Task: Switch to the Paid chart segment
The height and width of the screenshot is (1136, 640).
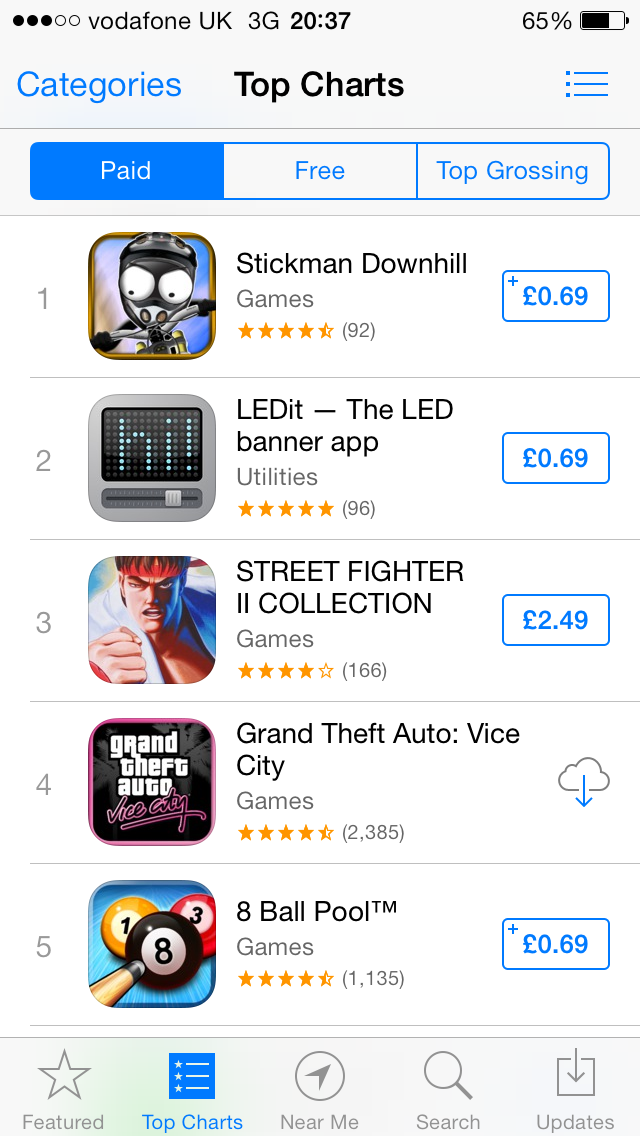Action: point(126,171)
